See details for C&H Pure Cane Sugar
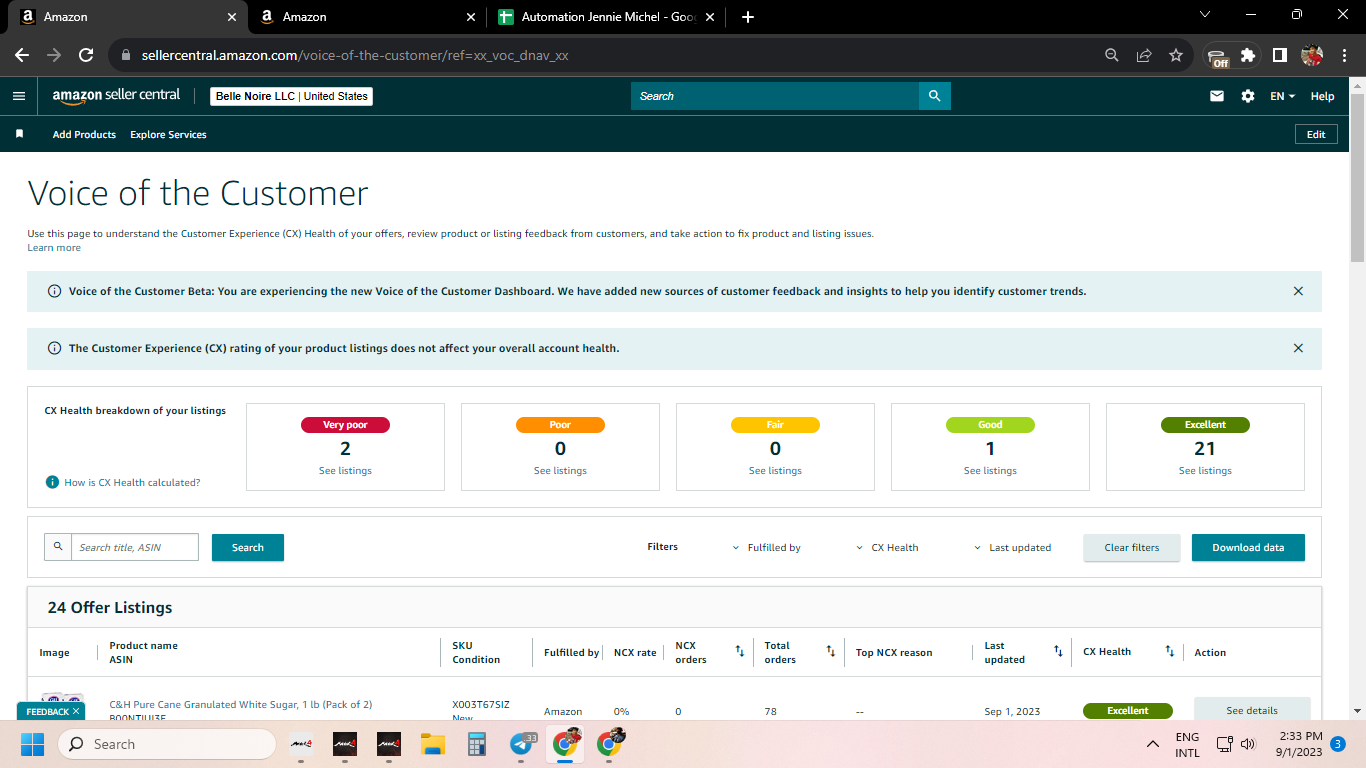This screenshot has width=1366, height=768. tap(1252, 710)
